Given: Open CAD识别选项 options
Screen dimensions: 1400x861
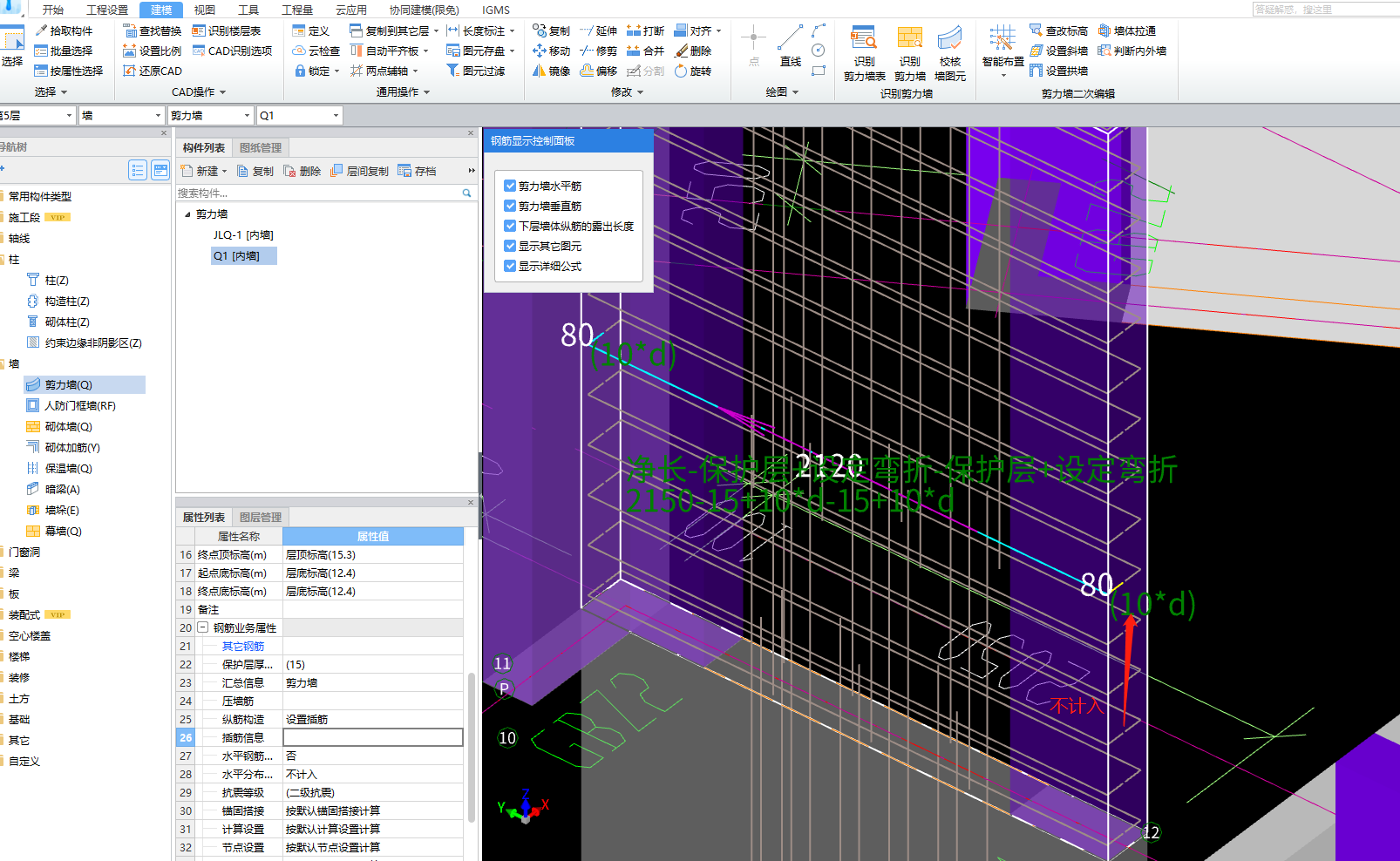Looking at the screenshot, I should coord(233,51).
